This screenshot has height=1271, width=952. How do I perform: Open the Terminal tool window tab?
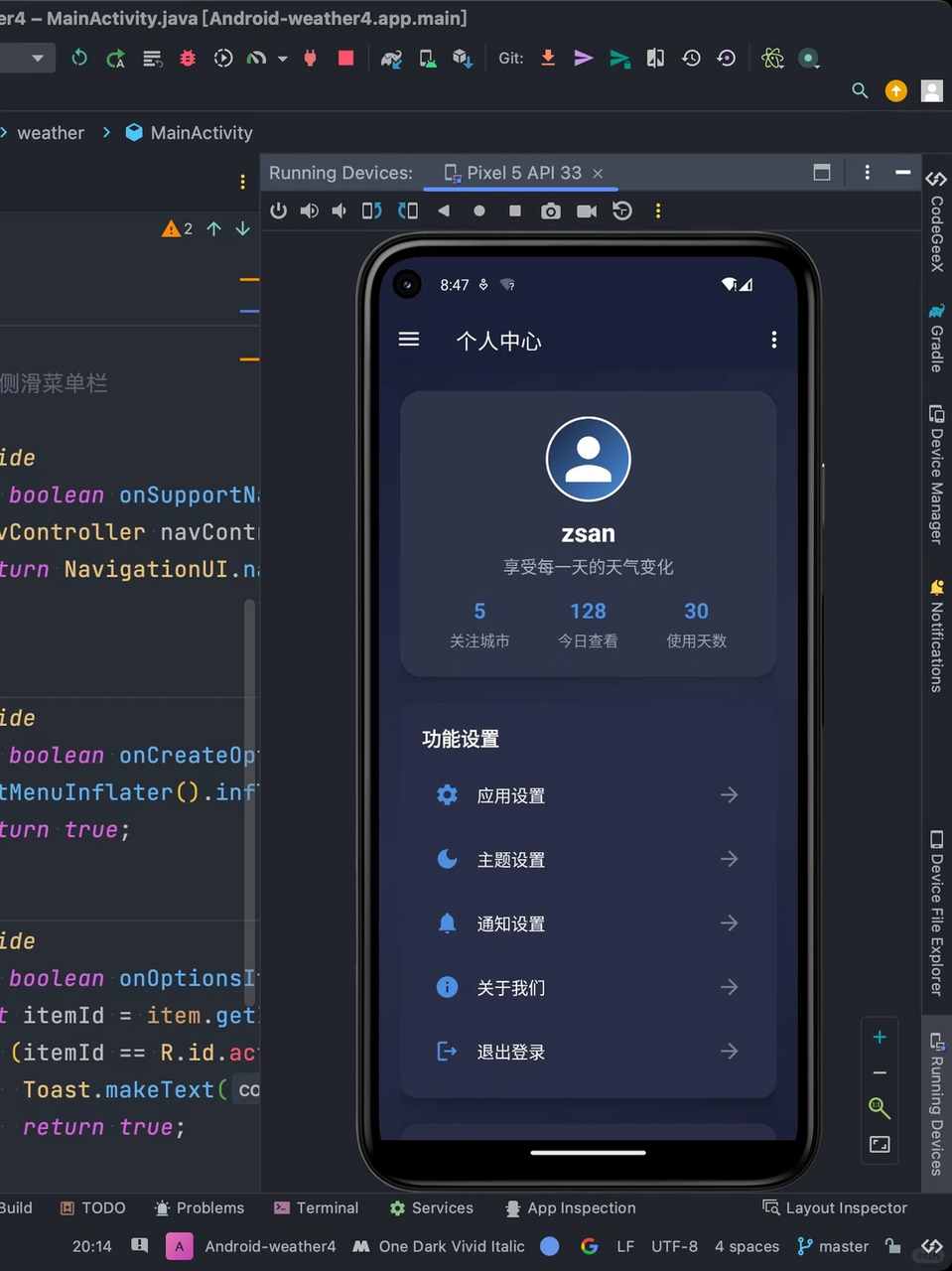click(316, 1207)
